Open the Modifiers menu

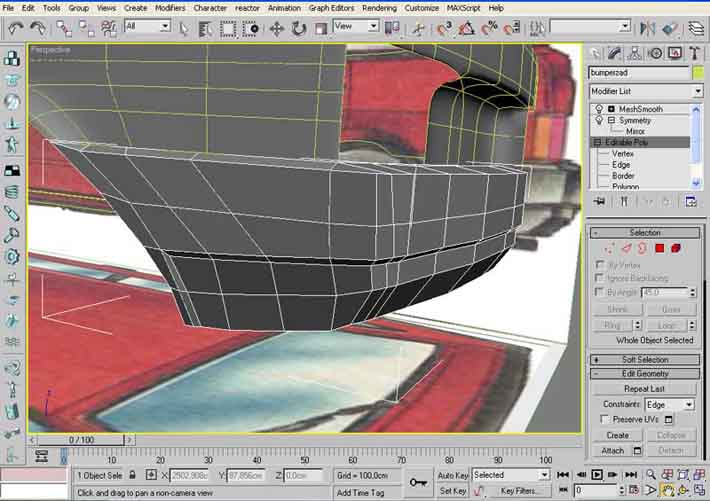(169, 7)
